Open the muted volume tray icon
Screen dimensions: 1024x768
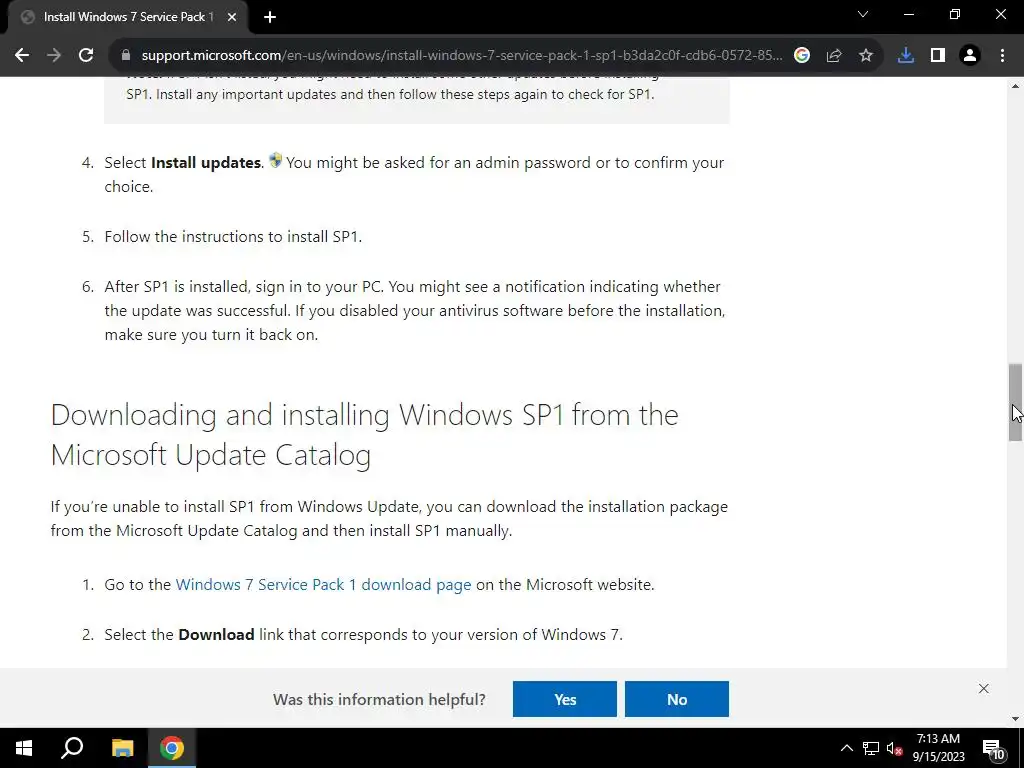click(894, 748)
